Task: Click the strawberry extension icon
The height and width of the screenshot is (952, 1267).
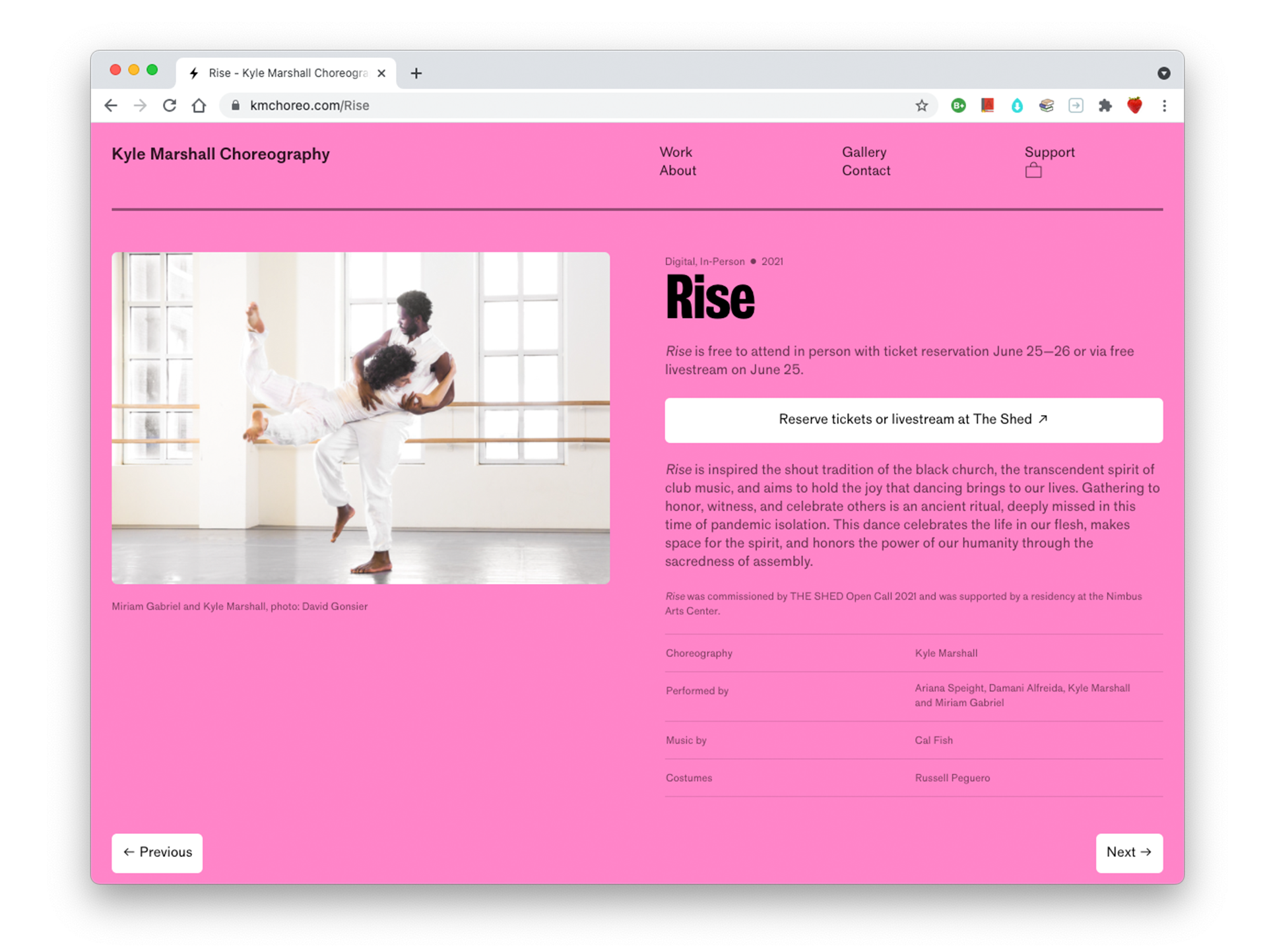Action: coord(1134,106)
